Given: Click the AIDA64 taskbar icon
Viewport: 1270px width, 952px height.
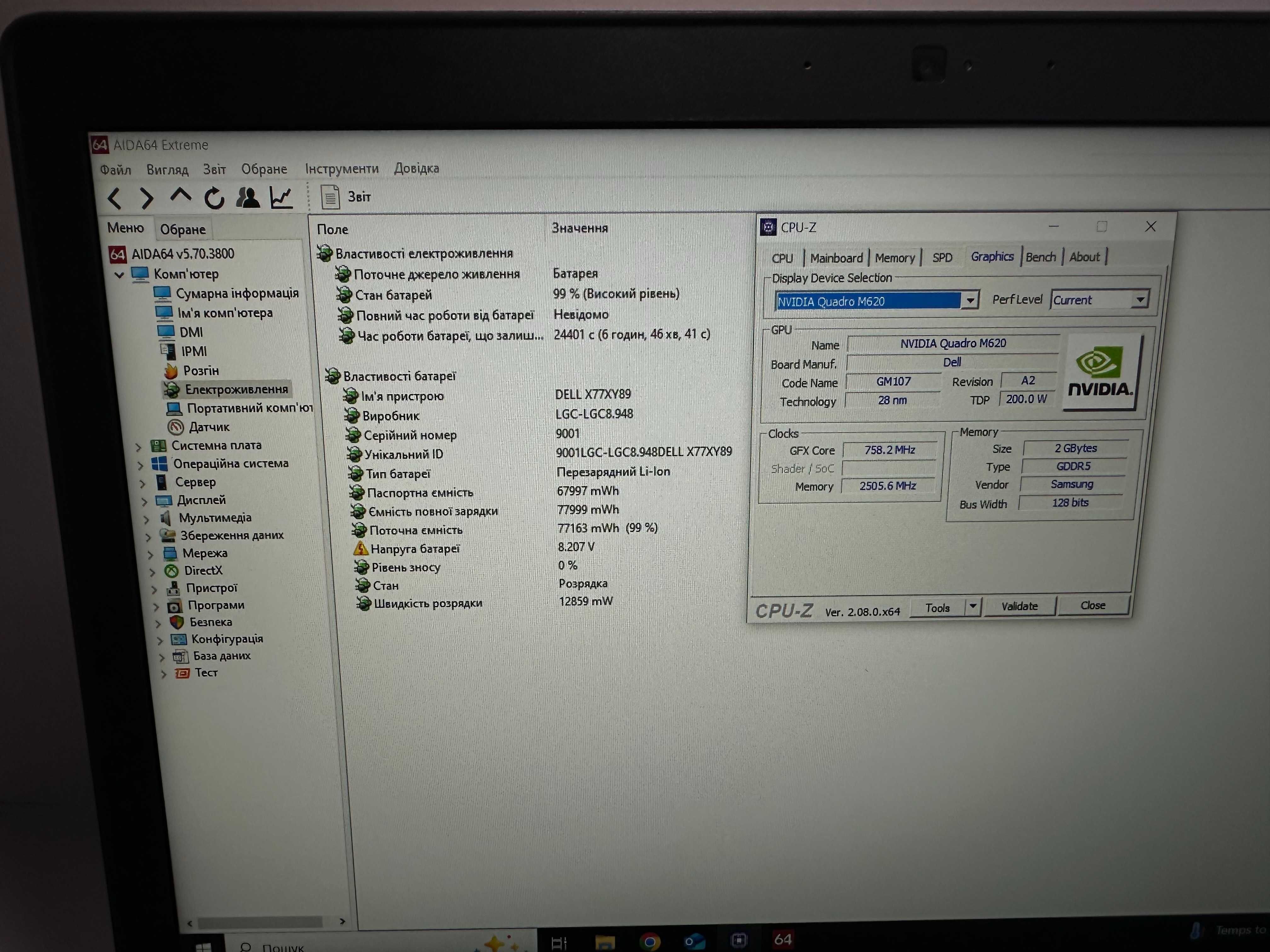Looking at the screenshot, I should (x=782, y=939).
